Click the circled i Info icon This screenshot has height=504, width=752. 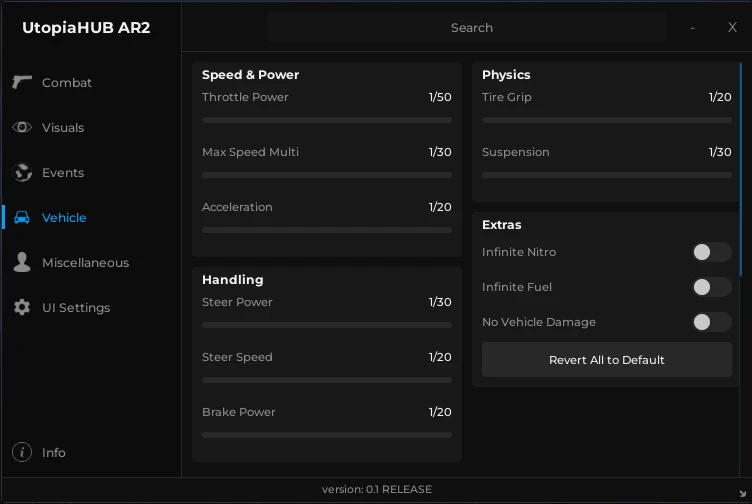tap(22, 452)
